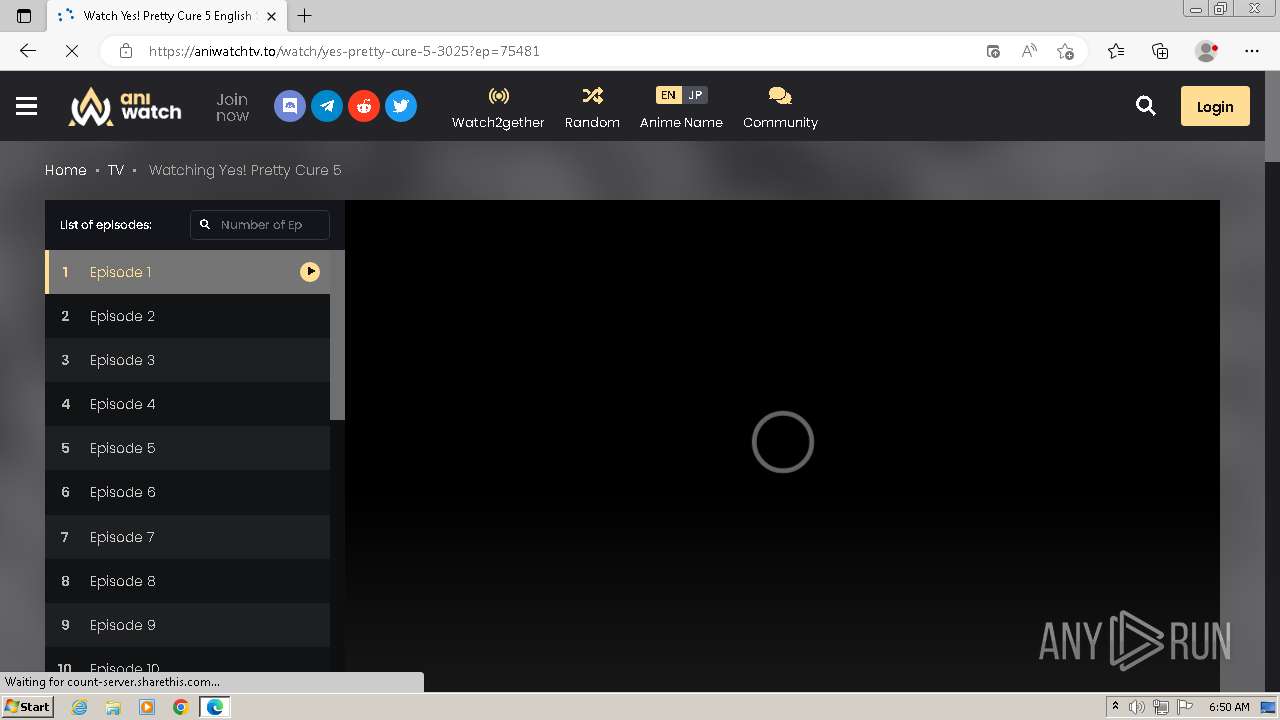1280x720 pixels.
Task: Focus the Number of Ep search field
Action: pyautogui.click(x=260, y=225)
